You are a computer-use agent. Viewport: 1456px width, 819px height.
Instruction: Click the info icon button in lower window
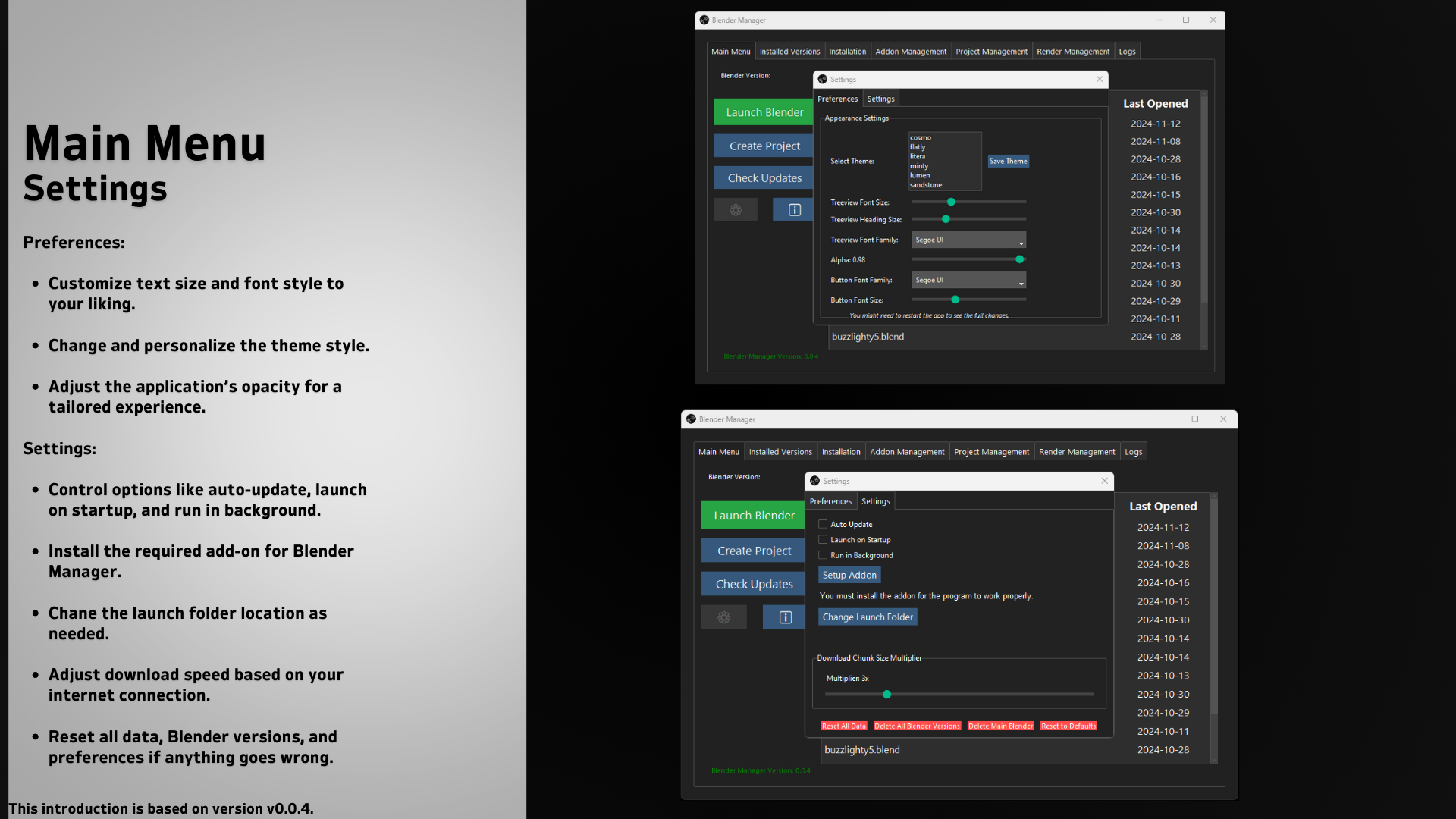click(x=785, y=617)
